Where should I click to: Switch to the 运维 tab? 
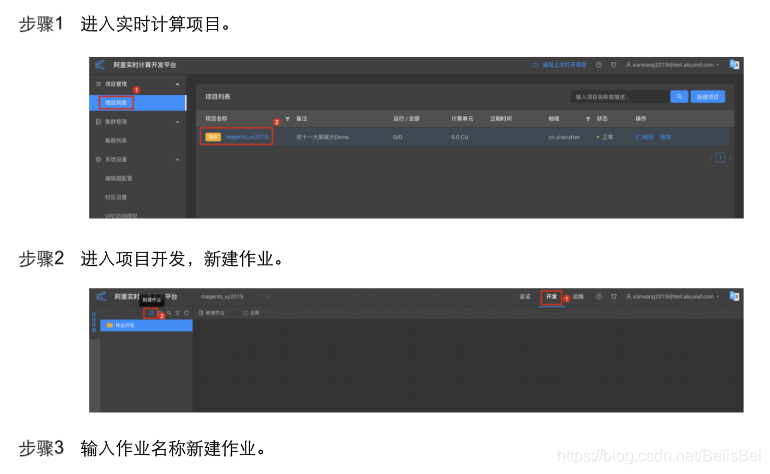click(578, 297)
